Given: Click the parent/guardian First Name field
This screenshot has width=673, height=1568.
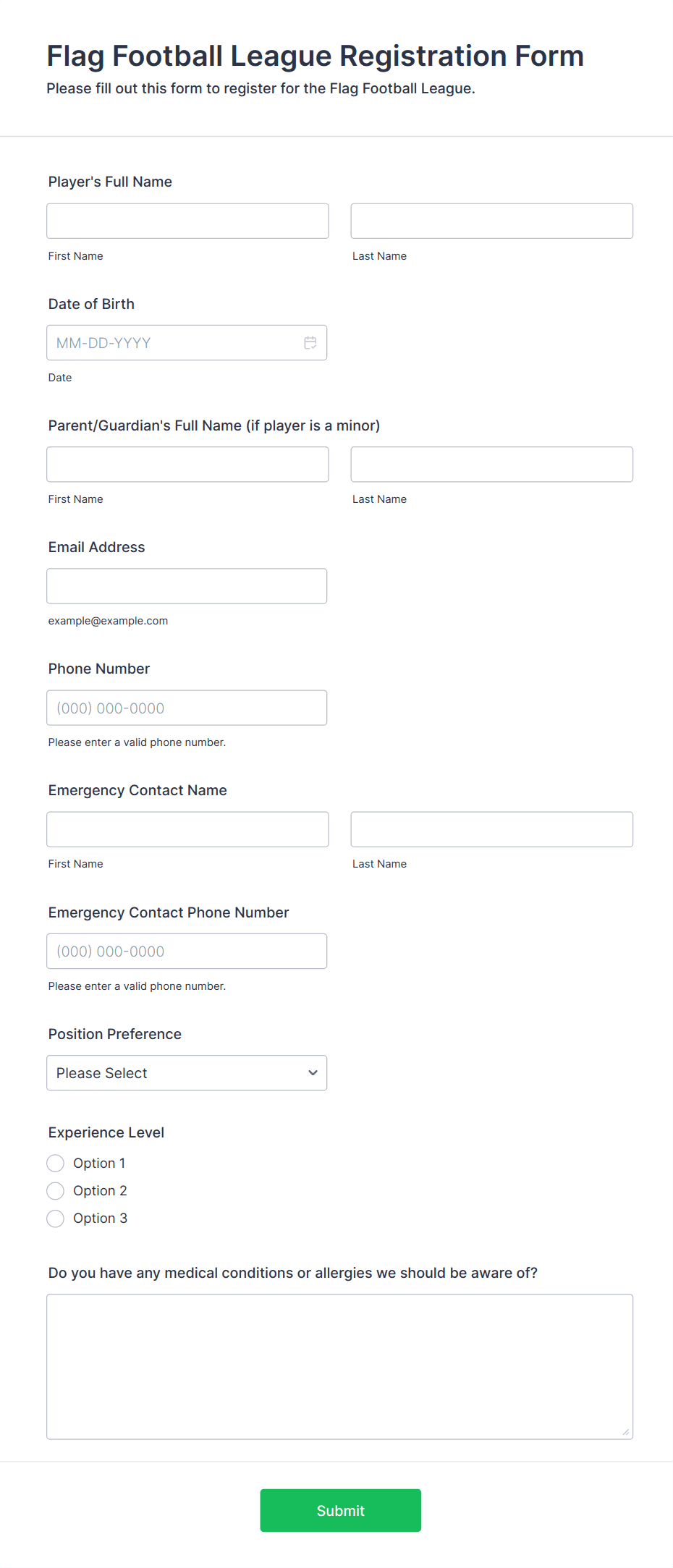Looking at the screenshot, I should pos(187,465).
